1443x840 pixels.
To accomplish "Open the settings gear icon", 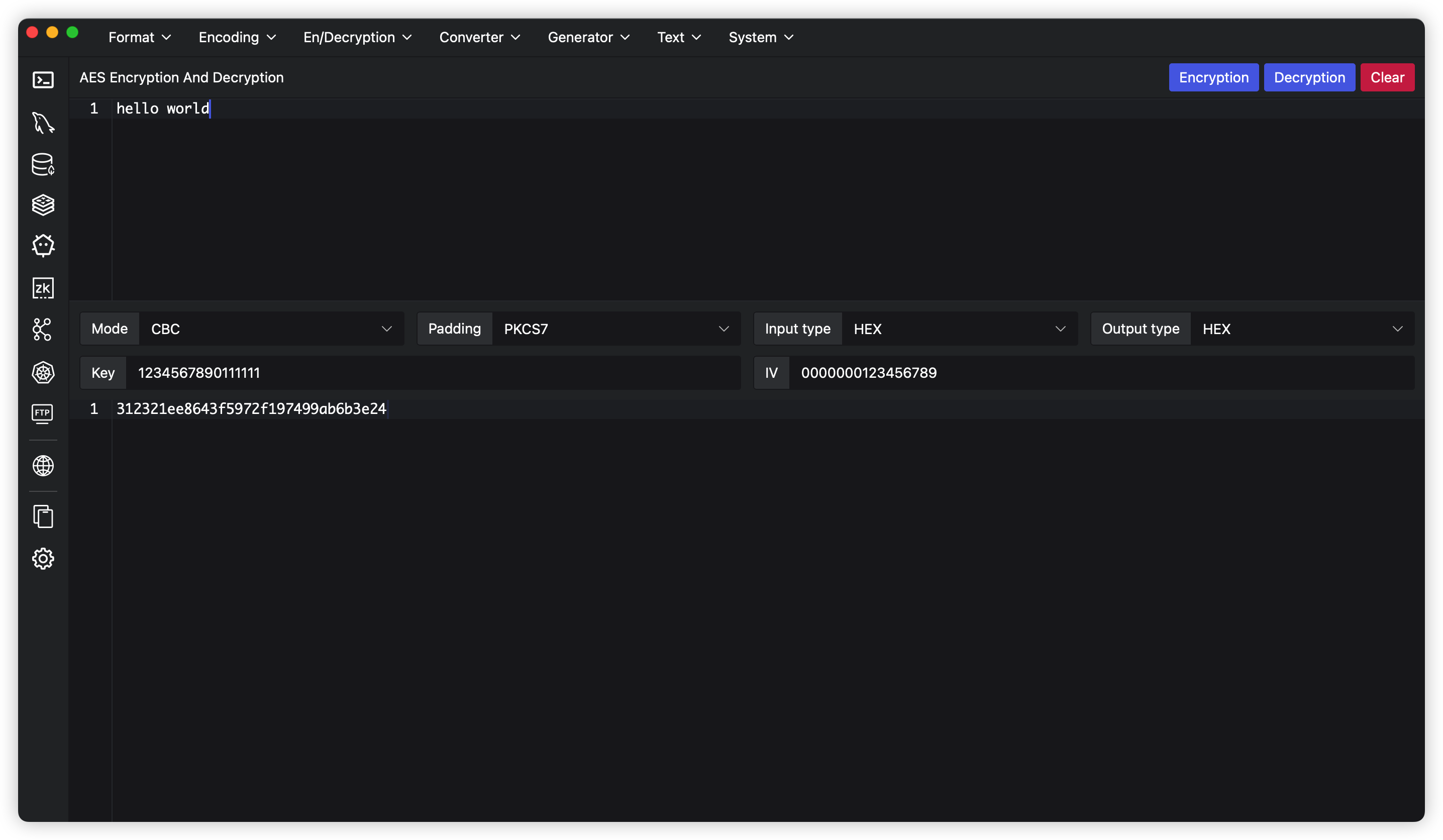I will coord(43,558).
